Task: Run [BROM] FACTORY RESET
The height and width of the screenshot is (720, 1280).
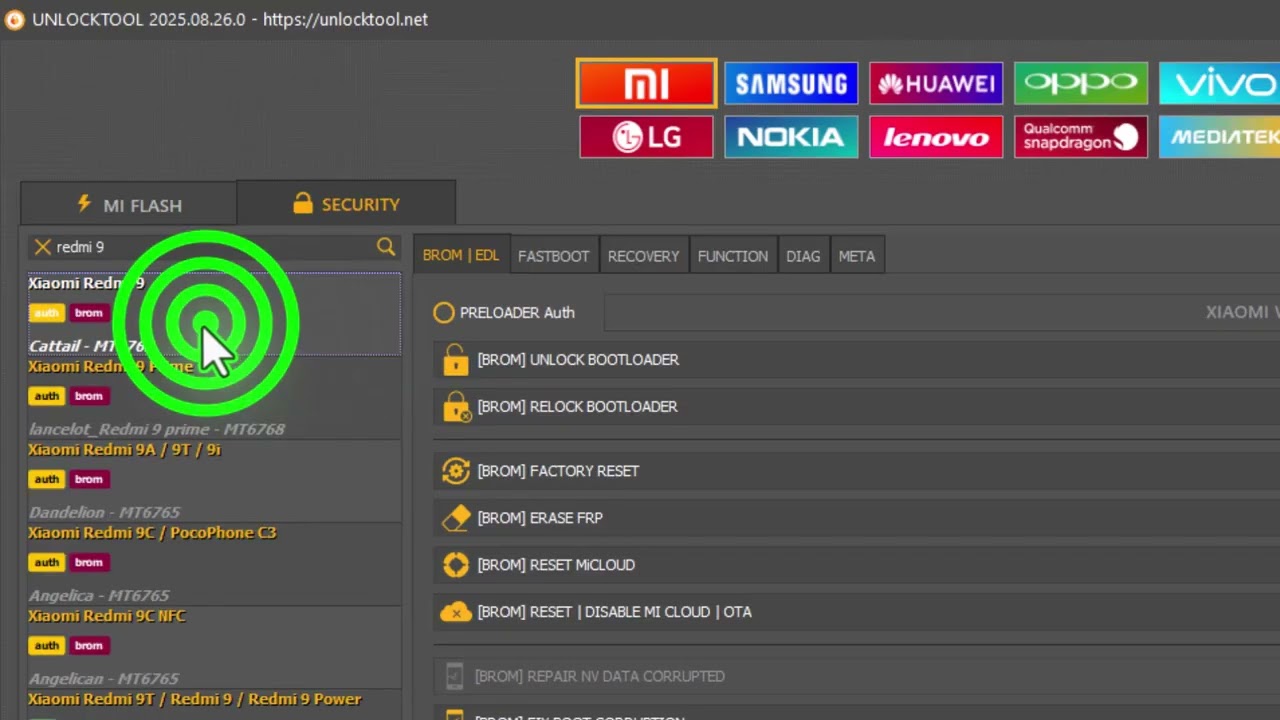Action: [856, 471]
